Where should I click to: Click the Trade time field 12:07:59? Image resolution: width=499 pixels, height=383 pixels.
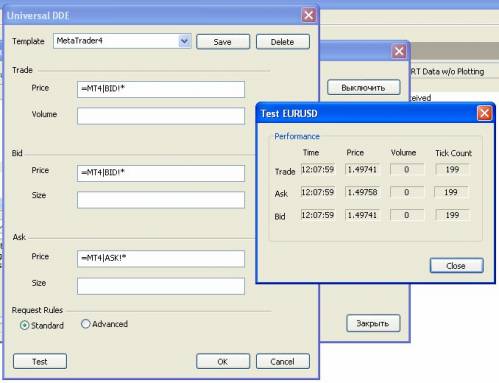pyautogui.click(x=318, y=169)
